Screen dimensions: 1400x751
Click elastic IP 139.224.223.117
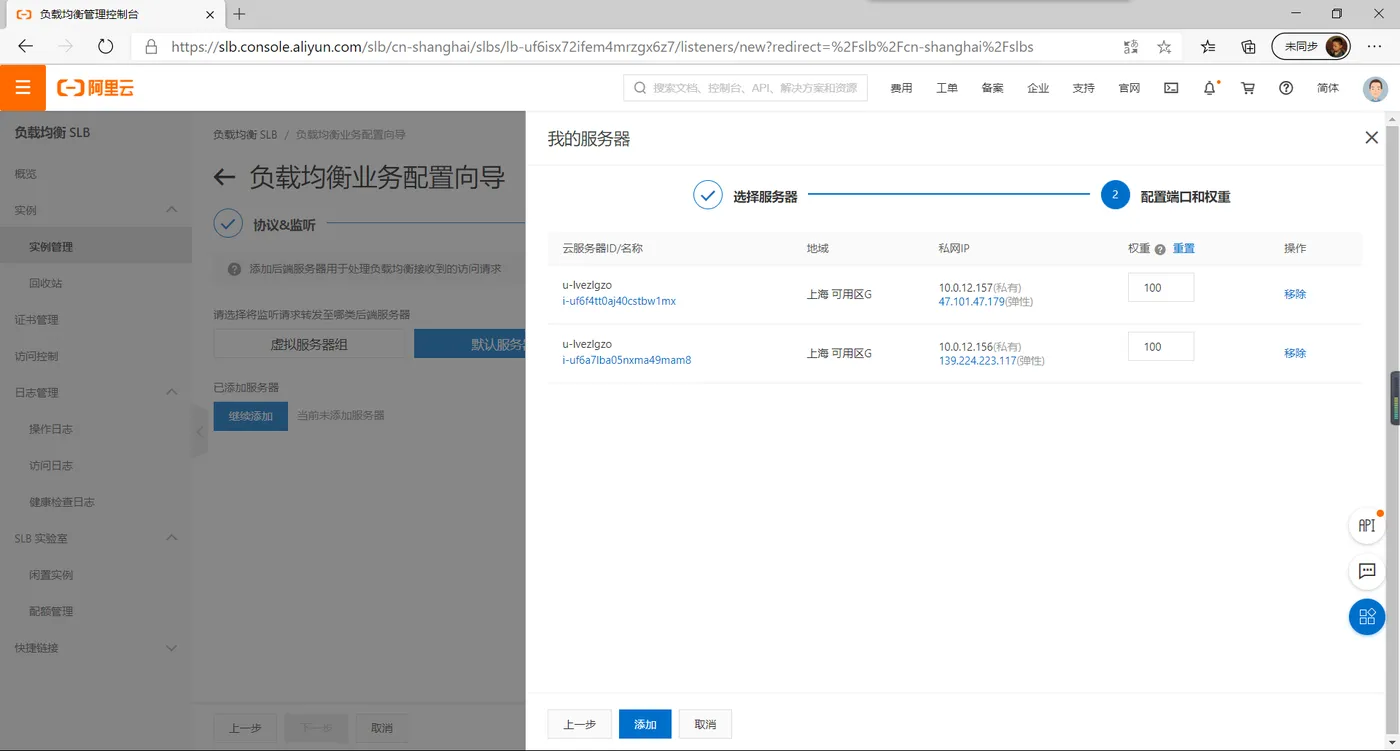(977, 360)
